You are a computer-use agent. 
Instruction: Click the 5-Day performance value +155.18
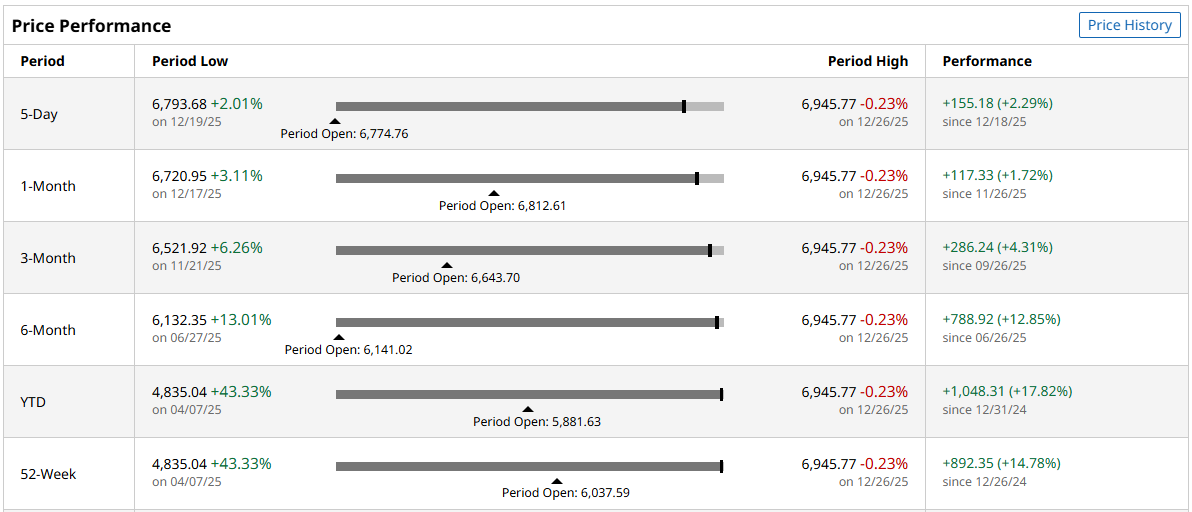click(973, 103)
